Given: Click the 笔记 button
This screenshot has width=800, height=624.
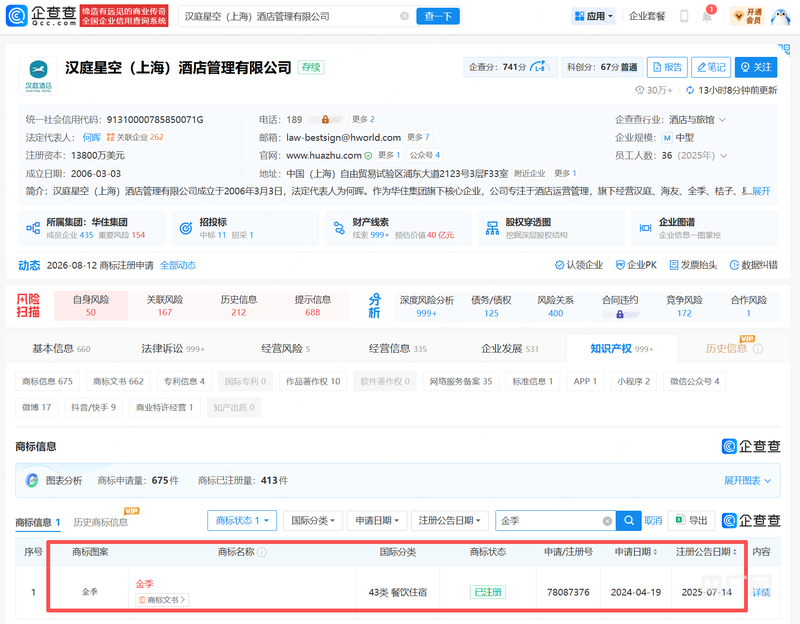Looking at the screenshot, I should point(711,67).
